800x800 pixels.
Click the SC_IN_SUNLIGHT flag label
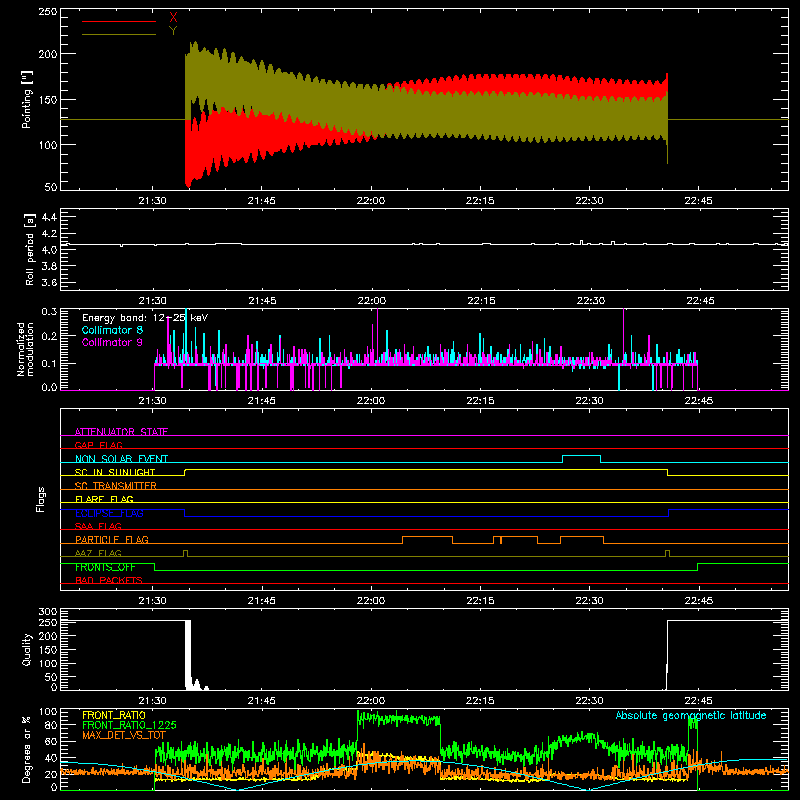115,472
